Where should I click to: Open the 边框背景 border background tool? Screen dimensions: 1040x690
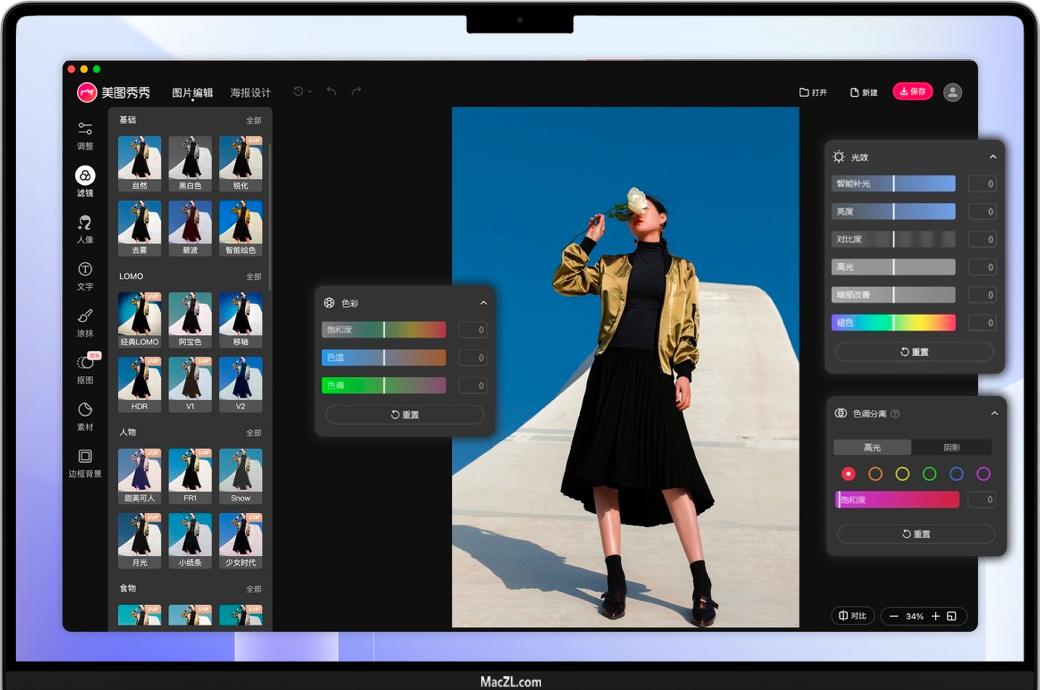(85, 462)
